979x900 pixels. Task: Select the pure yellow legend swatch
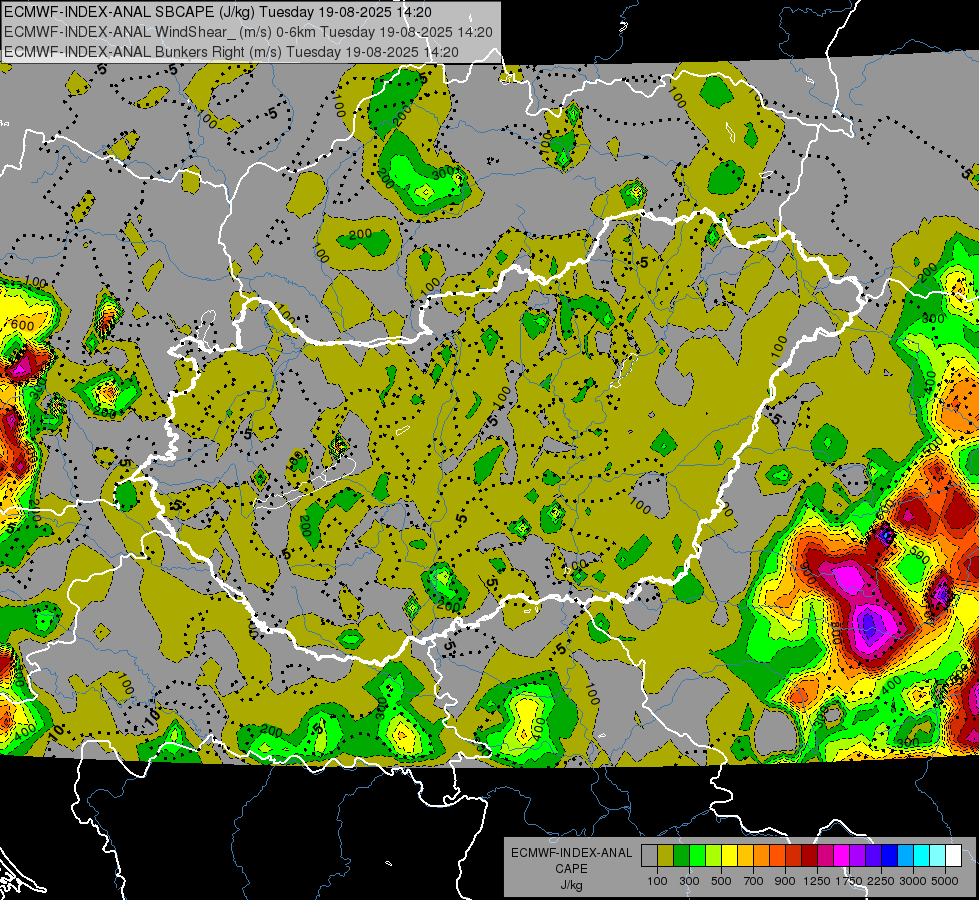(x=729, y=856)
